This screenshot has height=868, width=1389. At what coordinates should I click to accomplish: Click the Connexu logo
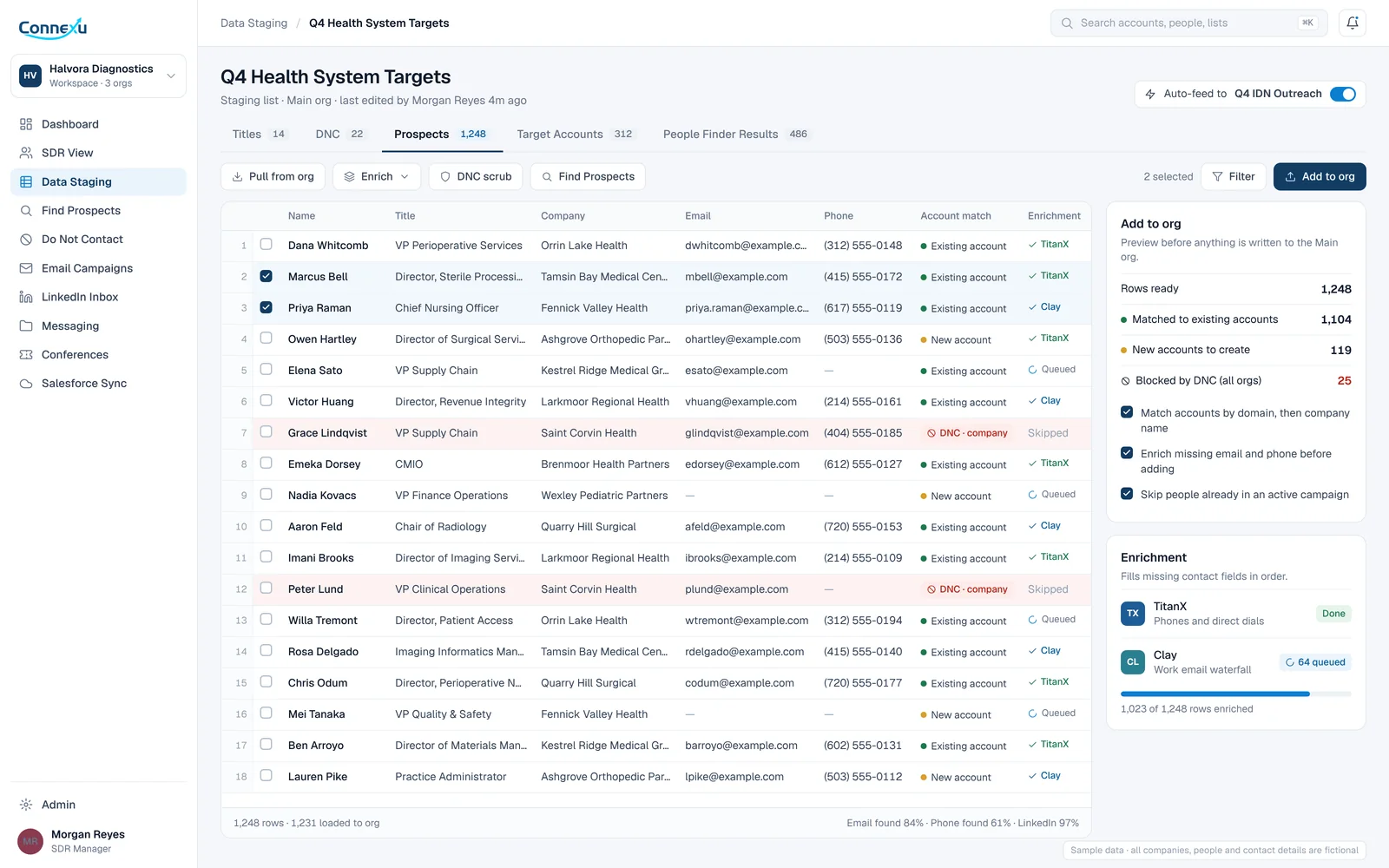53,28
